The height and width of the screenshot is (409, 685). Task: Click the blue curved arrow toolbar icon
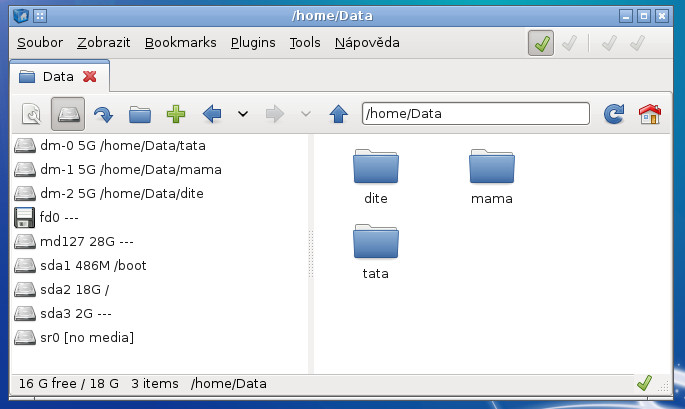[104, 114]
